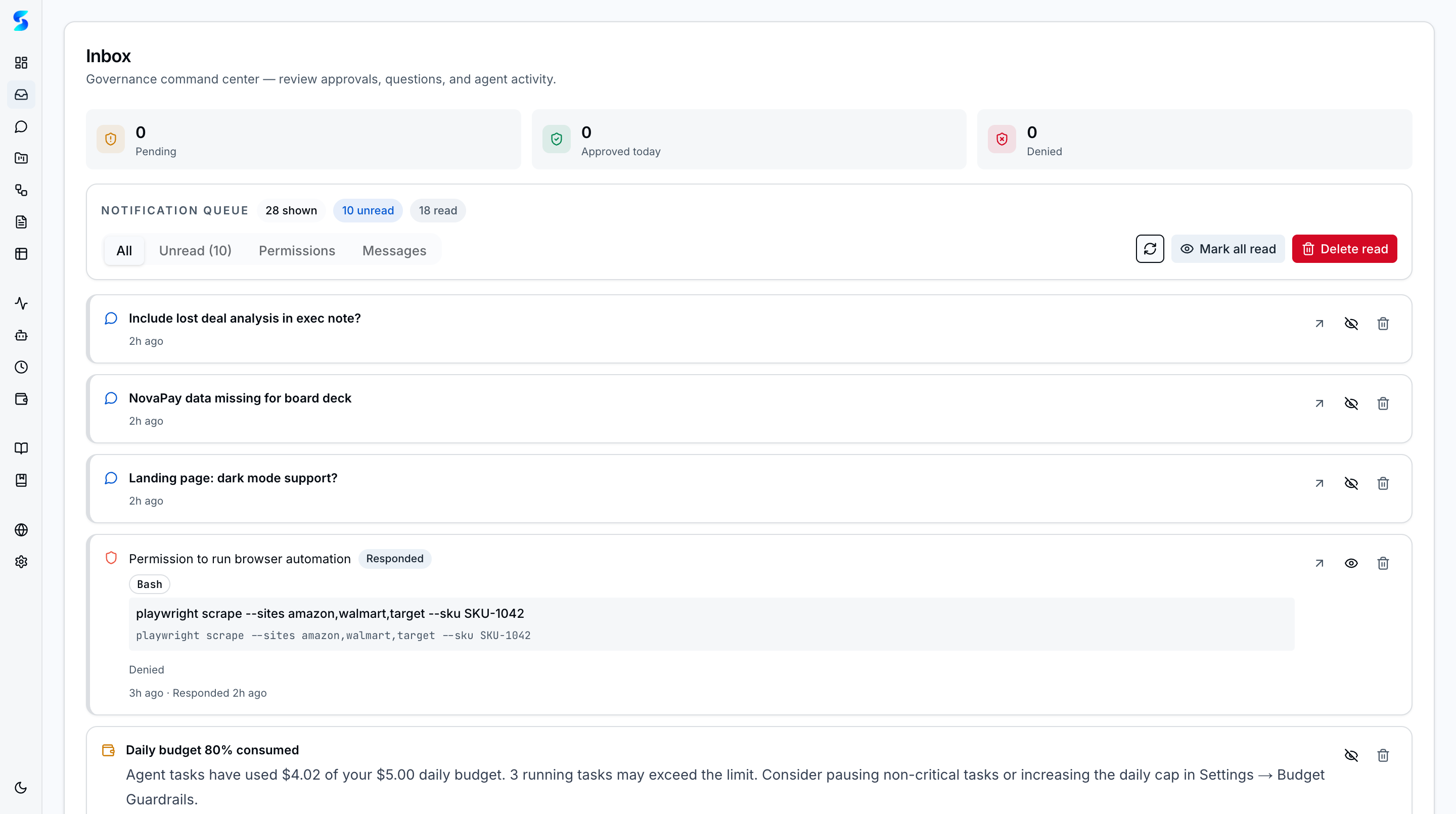Toggle read state on the browser automation permission

point(1351,563)
